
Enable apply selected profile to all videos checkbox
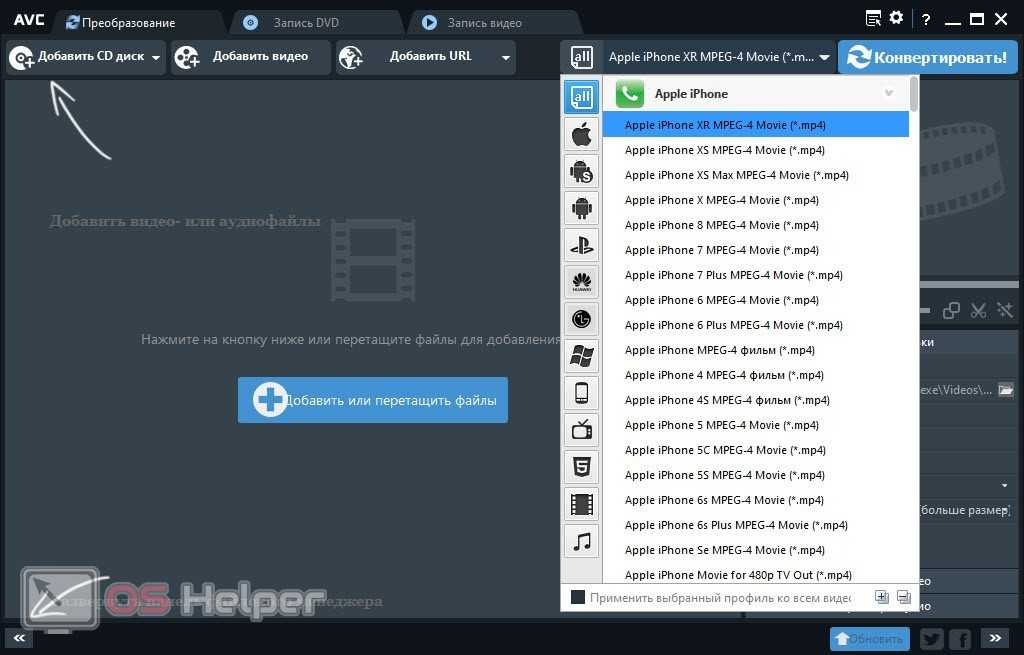577,598
